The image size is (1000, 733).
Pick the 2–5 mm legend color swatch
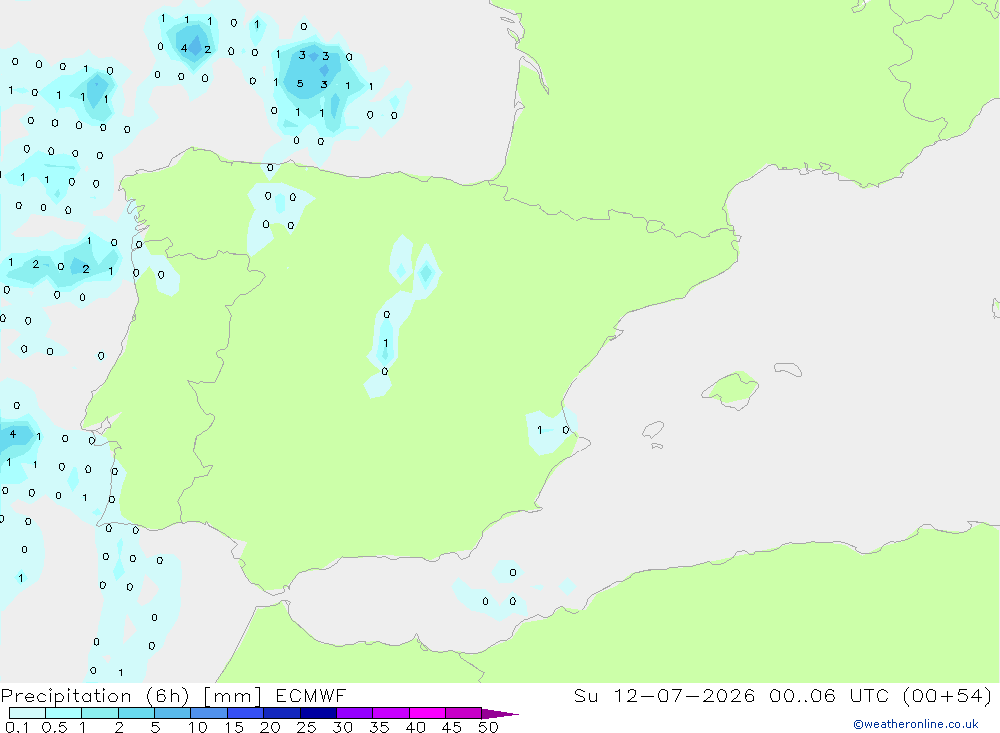click(136, 713)
